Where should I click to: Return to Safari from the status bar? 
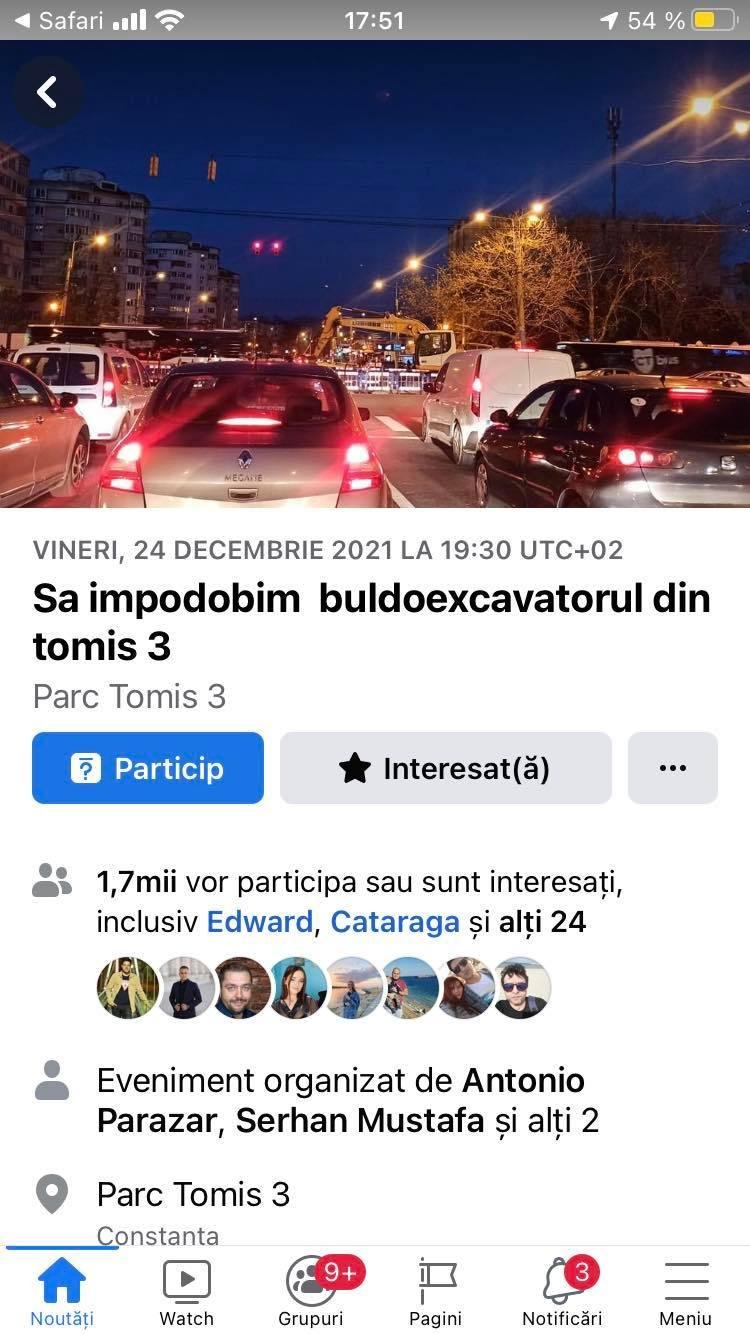[x=58, y=20]
